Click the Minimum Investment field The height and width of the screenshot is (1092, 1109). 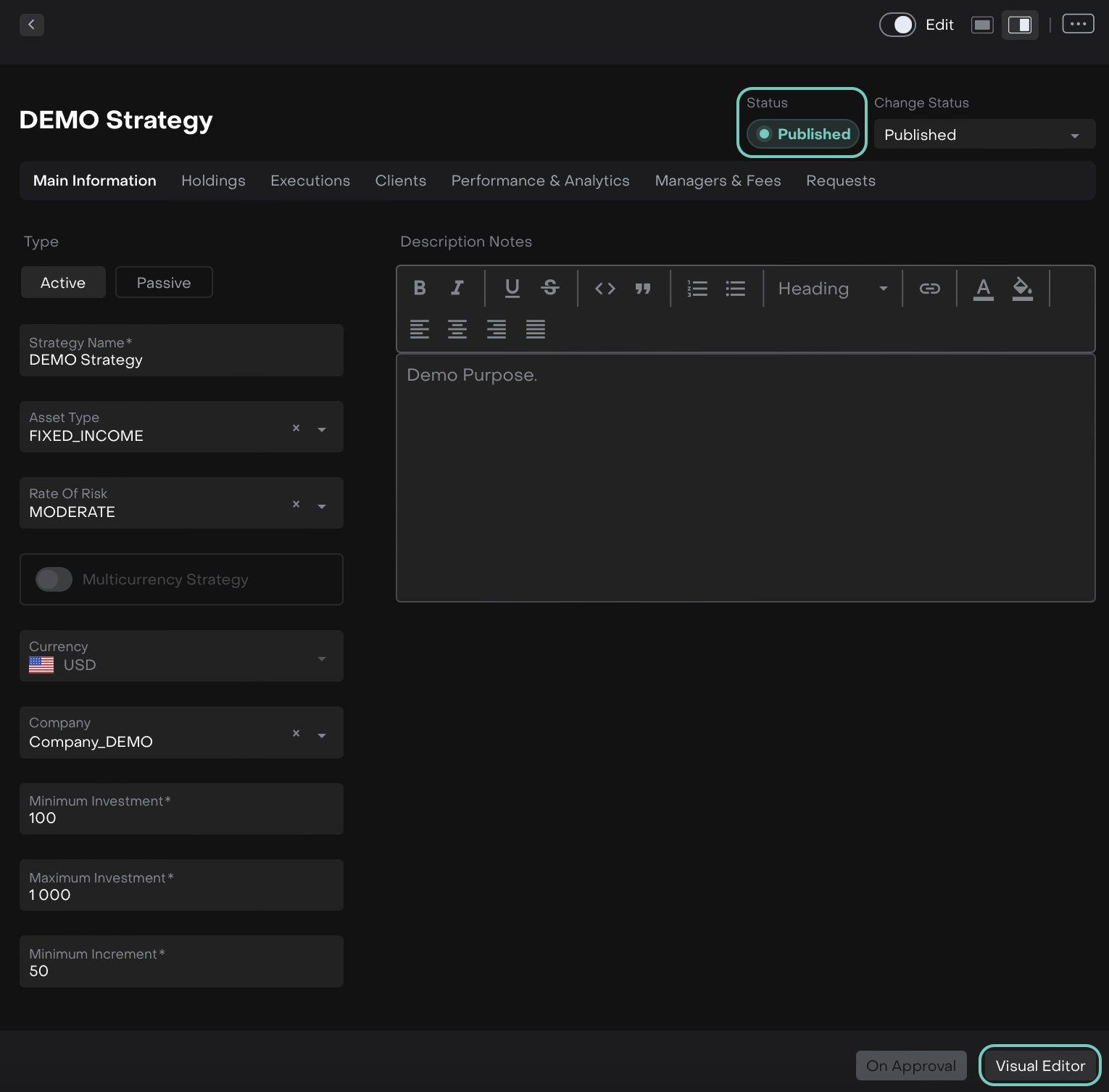click(x=181, y=809)
